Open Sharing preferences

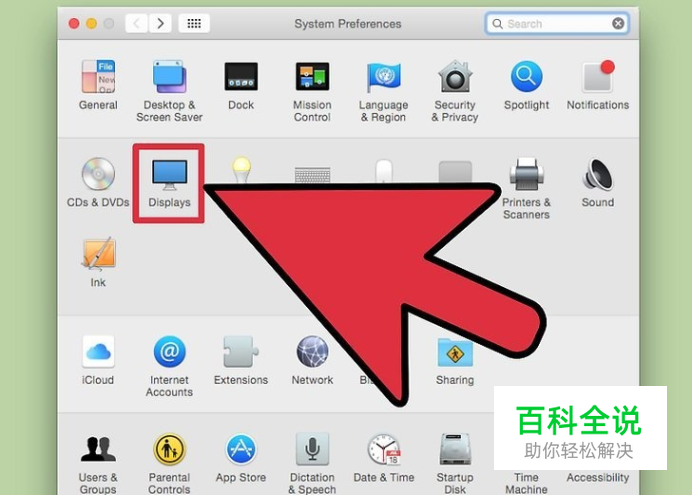(455, 362)
